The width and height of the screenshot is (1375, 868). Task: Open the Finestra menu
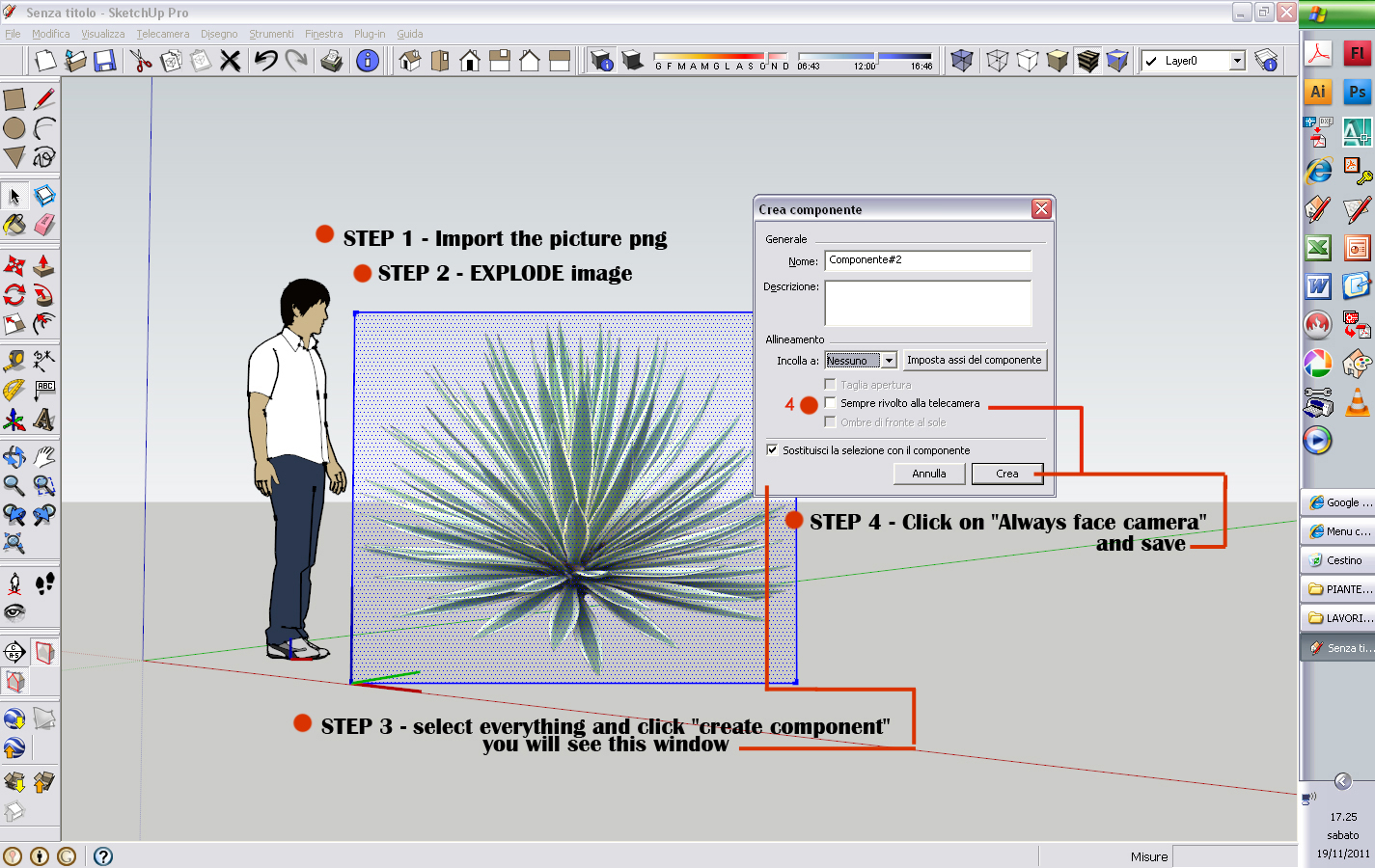click(324, 34)
